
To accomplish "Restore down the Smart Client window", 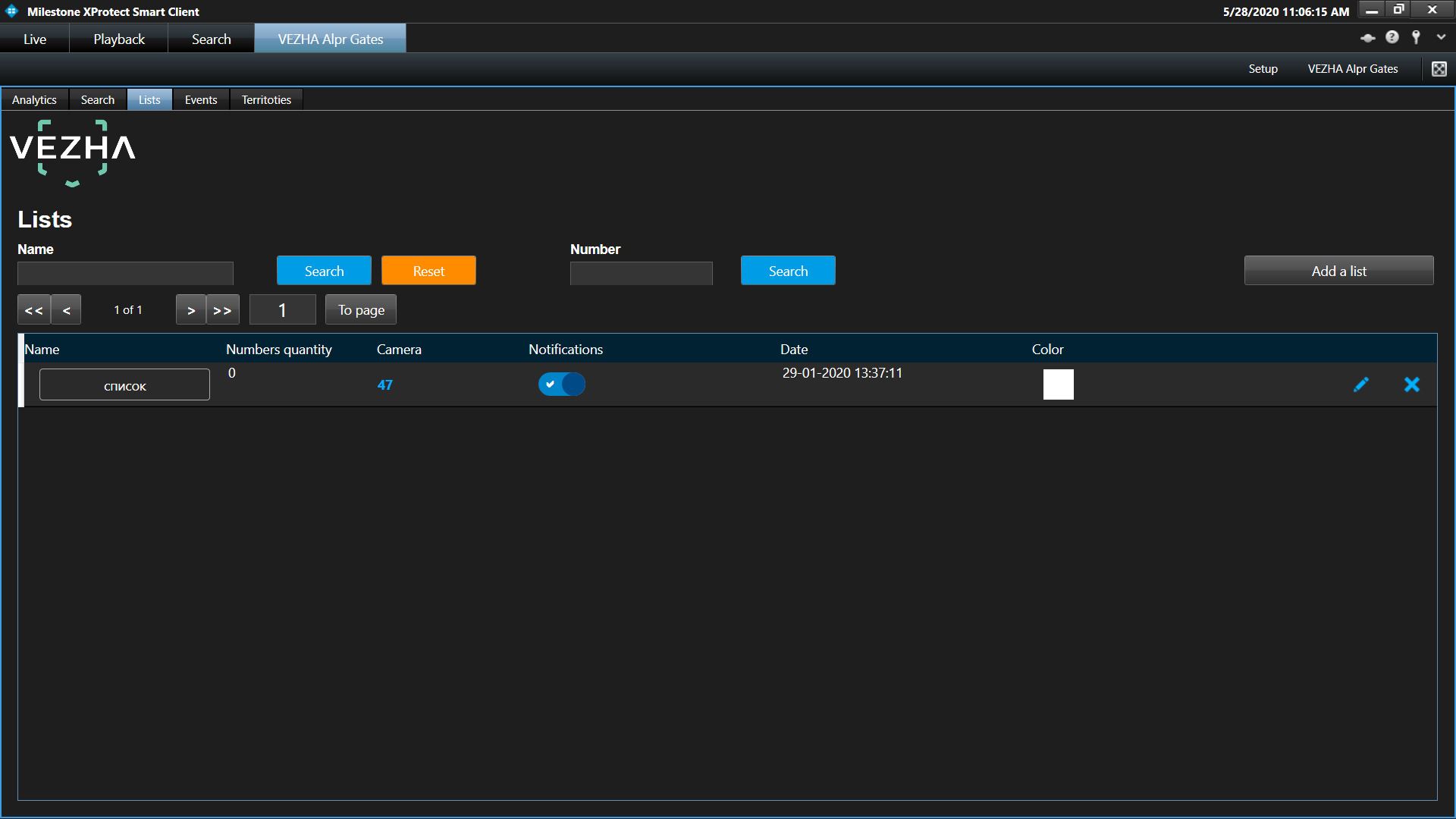I will tap(1399, 11).
